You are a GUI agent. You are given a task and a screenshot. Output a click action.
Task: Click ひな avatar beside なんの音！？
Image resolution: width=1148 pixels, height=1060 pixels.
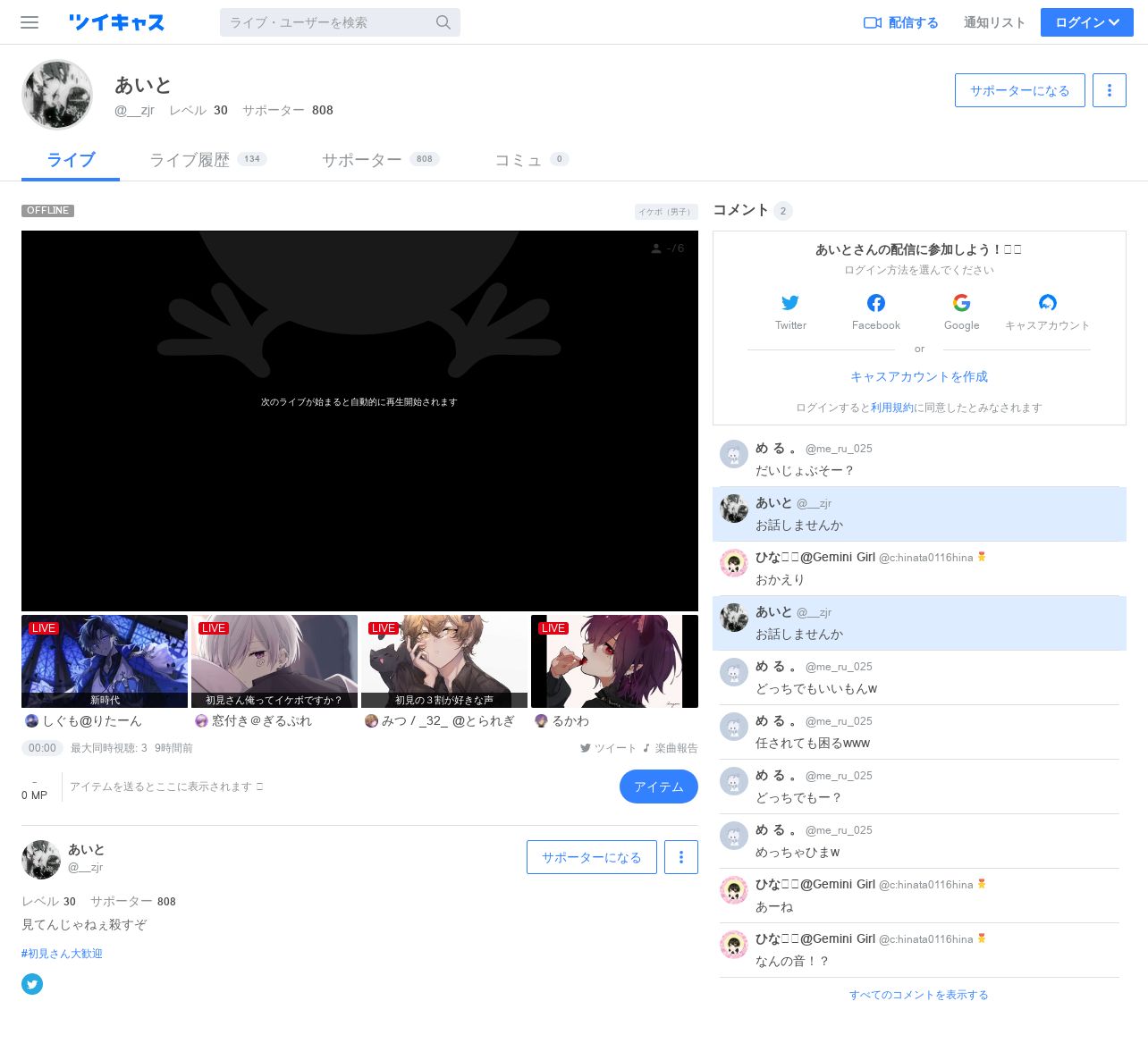pos(734,945)
